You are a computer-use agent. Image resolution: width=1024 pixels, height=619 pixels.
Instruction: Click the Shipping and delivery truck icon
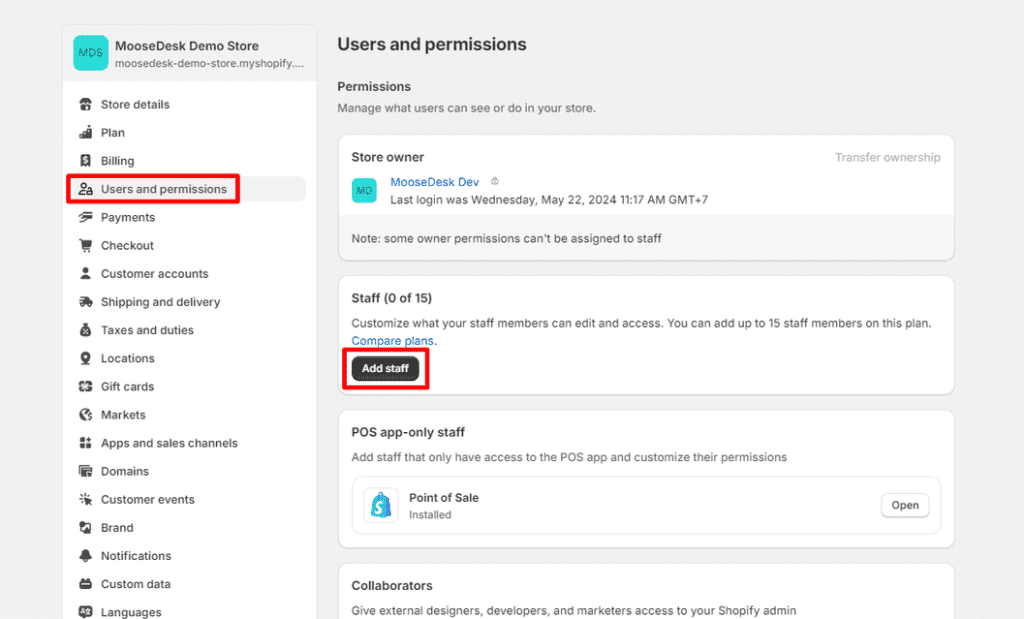click(86, 302)
